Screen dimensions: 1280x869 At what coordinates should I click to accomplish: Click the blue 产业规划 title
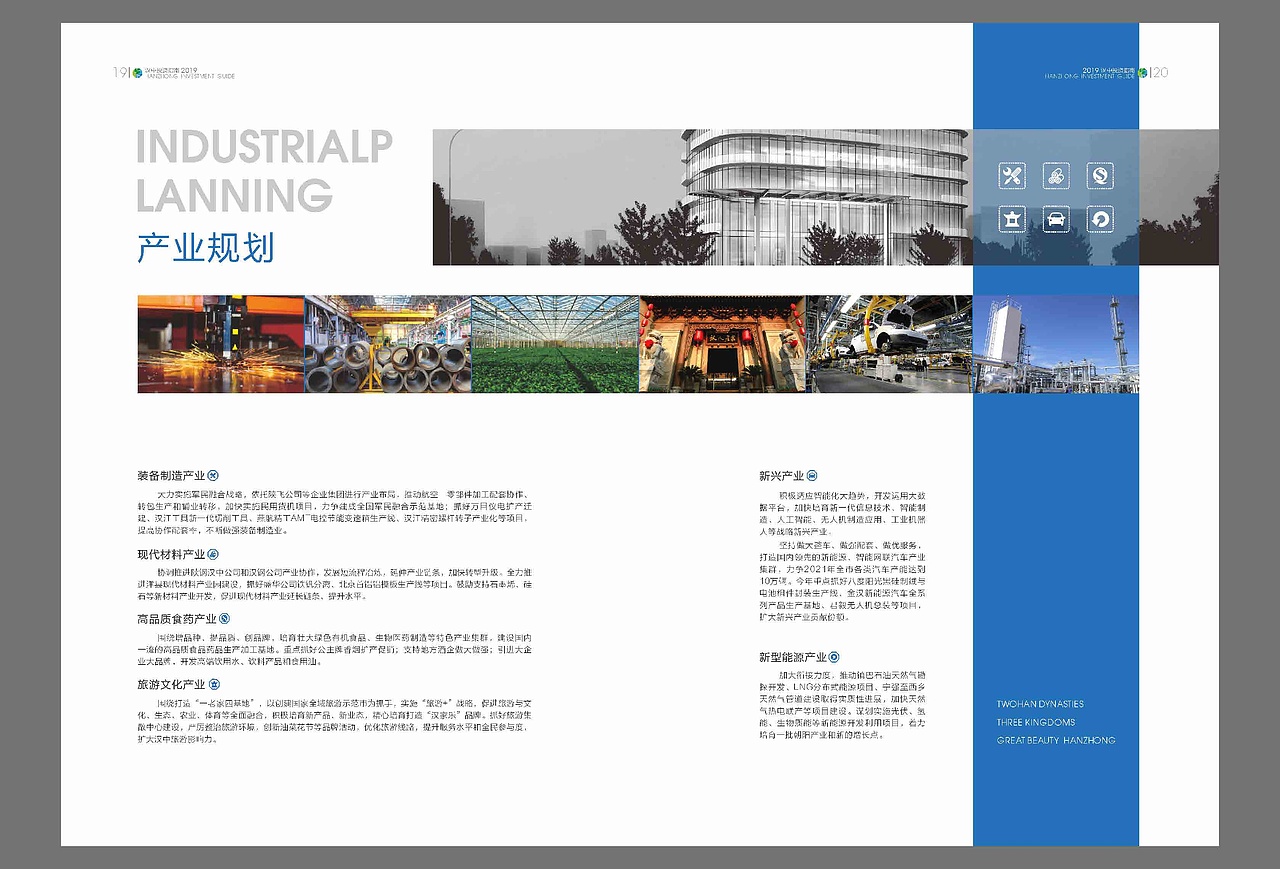pyautogui.click(x=206, y=247)
